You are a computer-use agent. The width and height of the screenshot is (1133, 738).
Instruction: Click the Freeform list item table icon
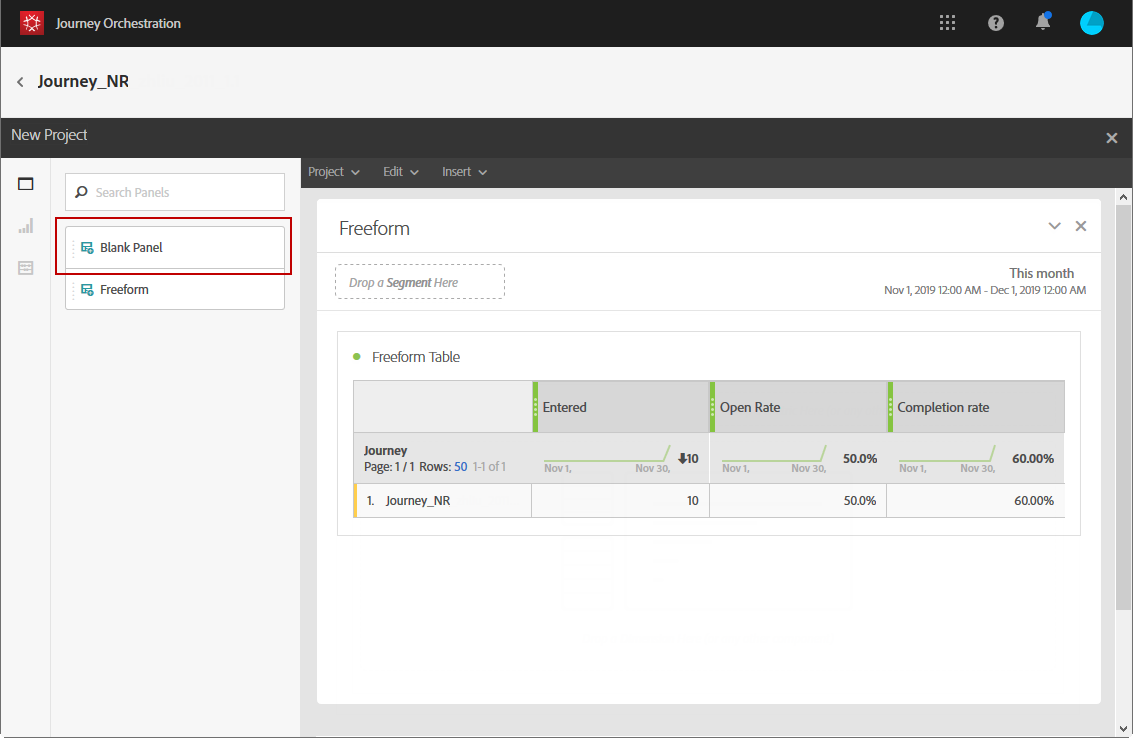pos(87,290)
